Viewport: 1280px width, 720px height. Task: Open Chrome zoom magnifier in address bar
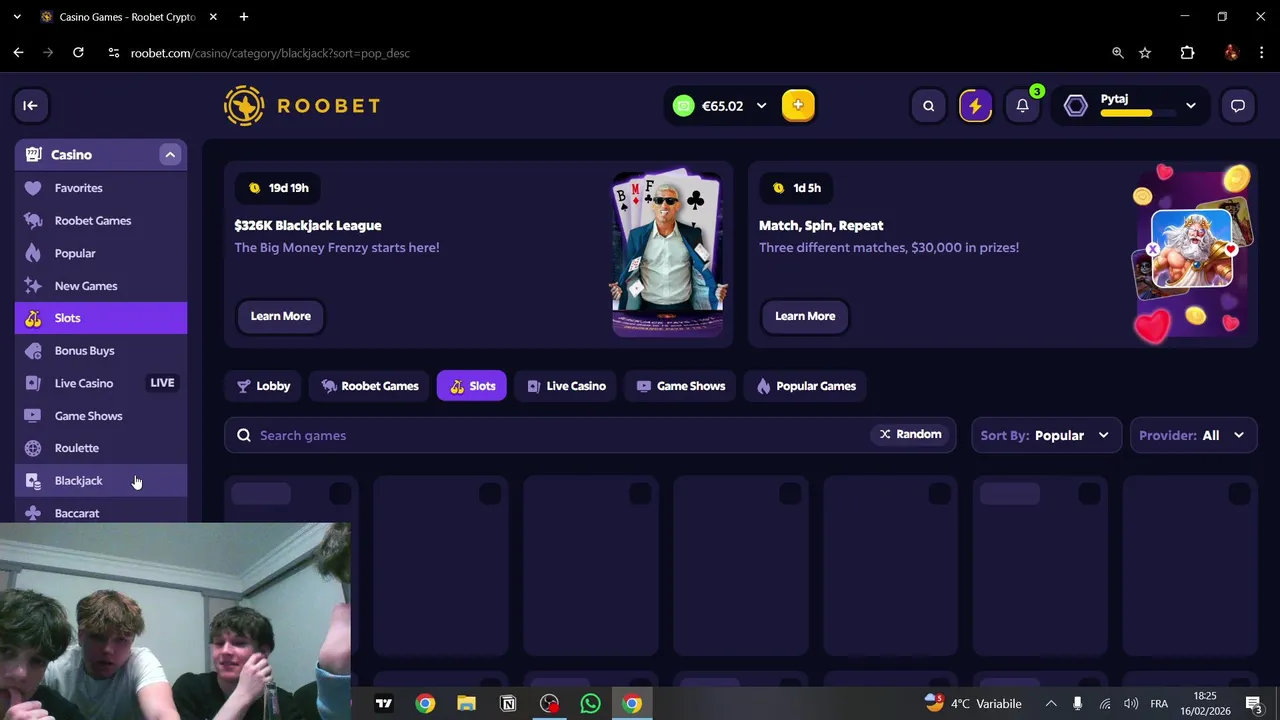coord(1117,53)
